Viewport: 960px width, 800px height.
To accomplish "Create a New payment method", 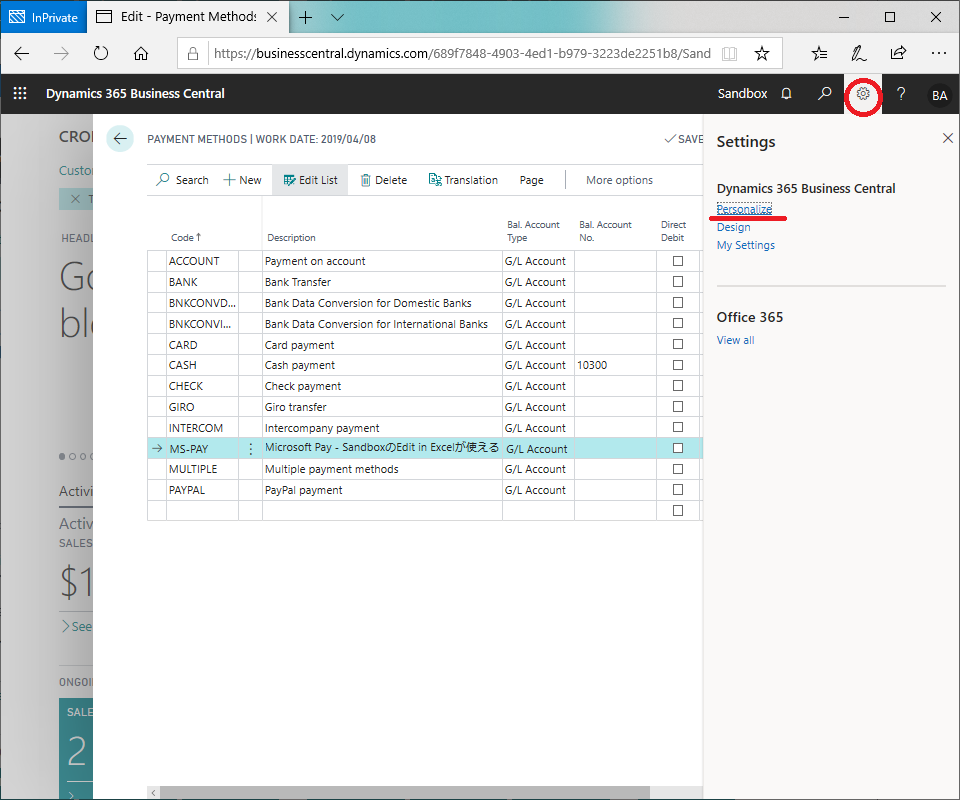I will tap(242, 180).
